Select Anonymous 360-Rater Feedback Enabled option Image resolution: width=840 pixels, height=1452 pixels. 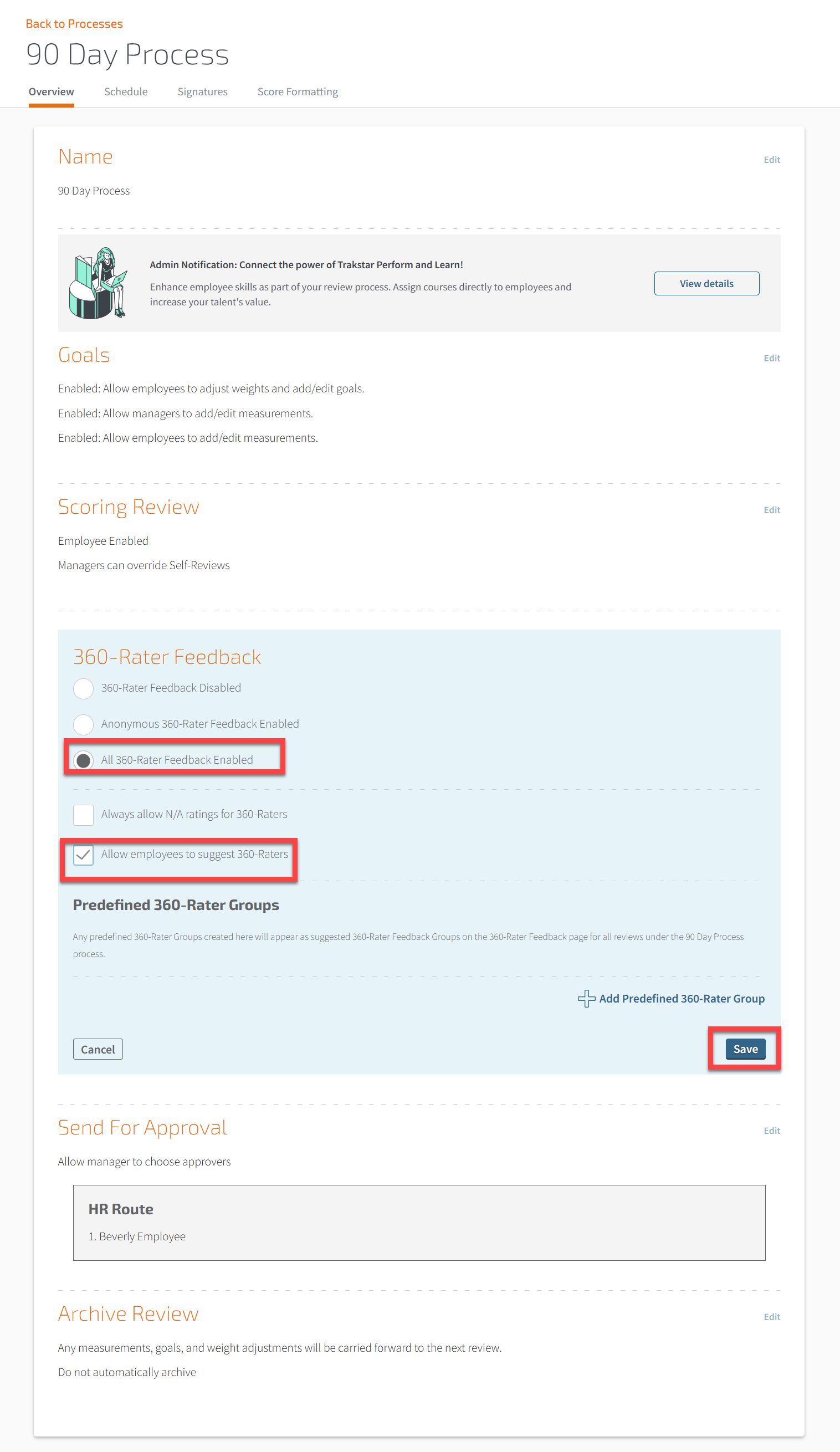click(84, 724)
